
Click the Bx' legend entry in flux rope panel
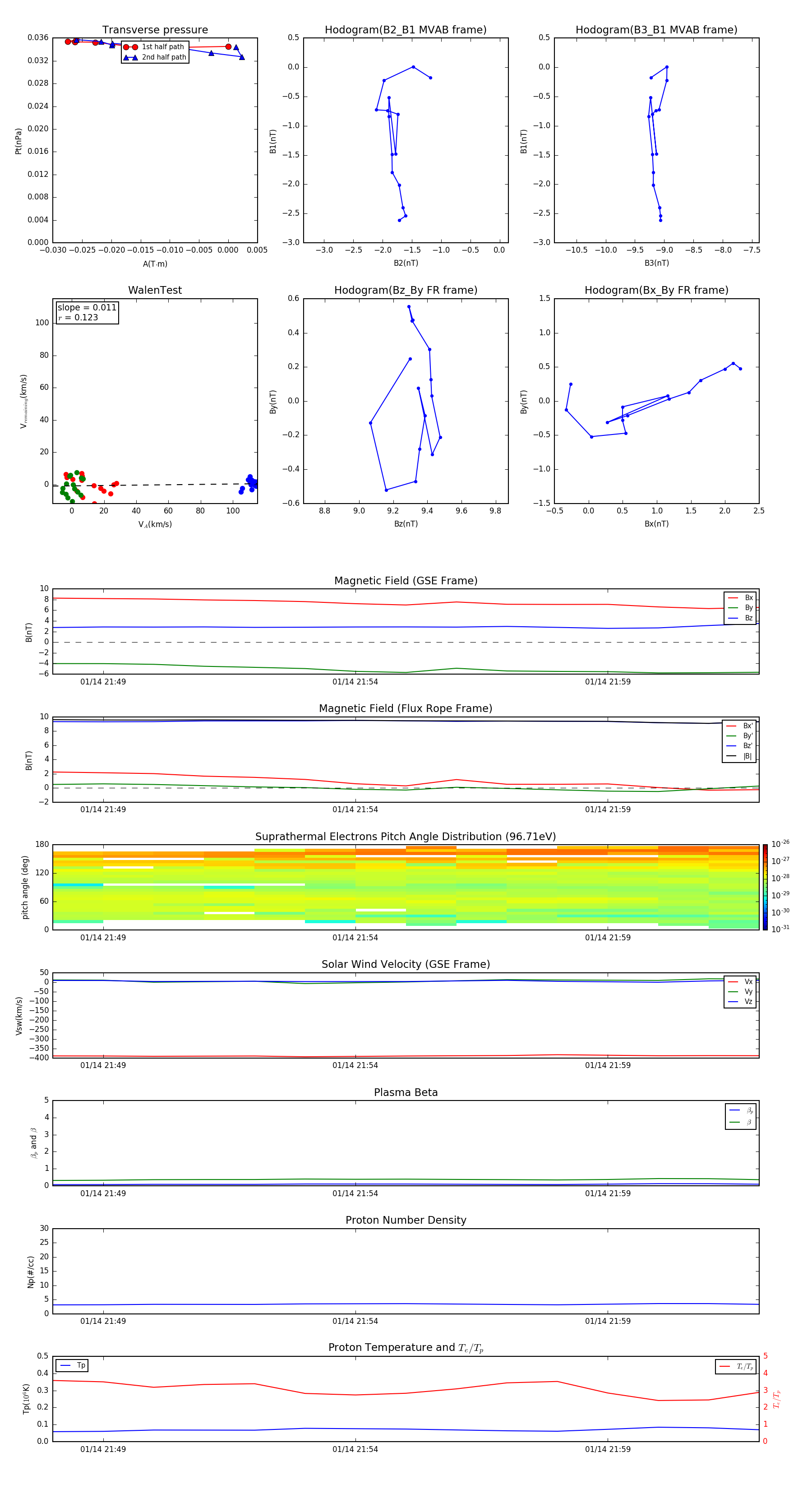point(739,726)
